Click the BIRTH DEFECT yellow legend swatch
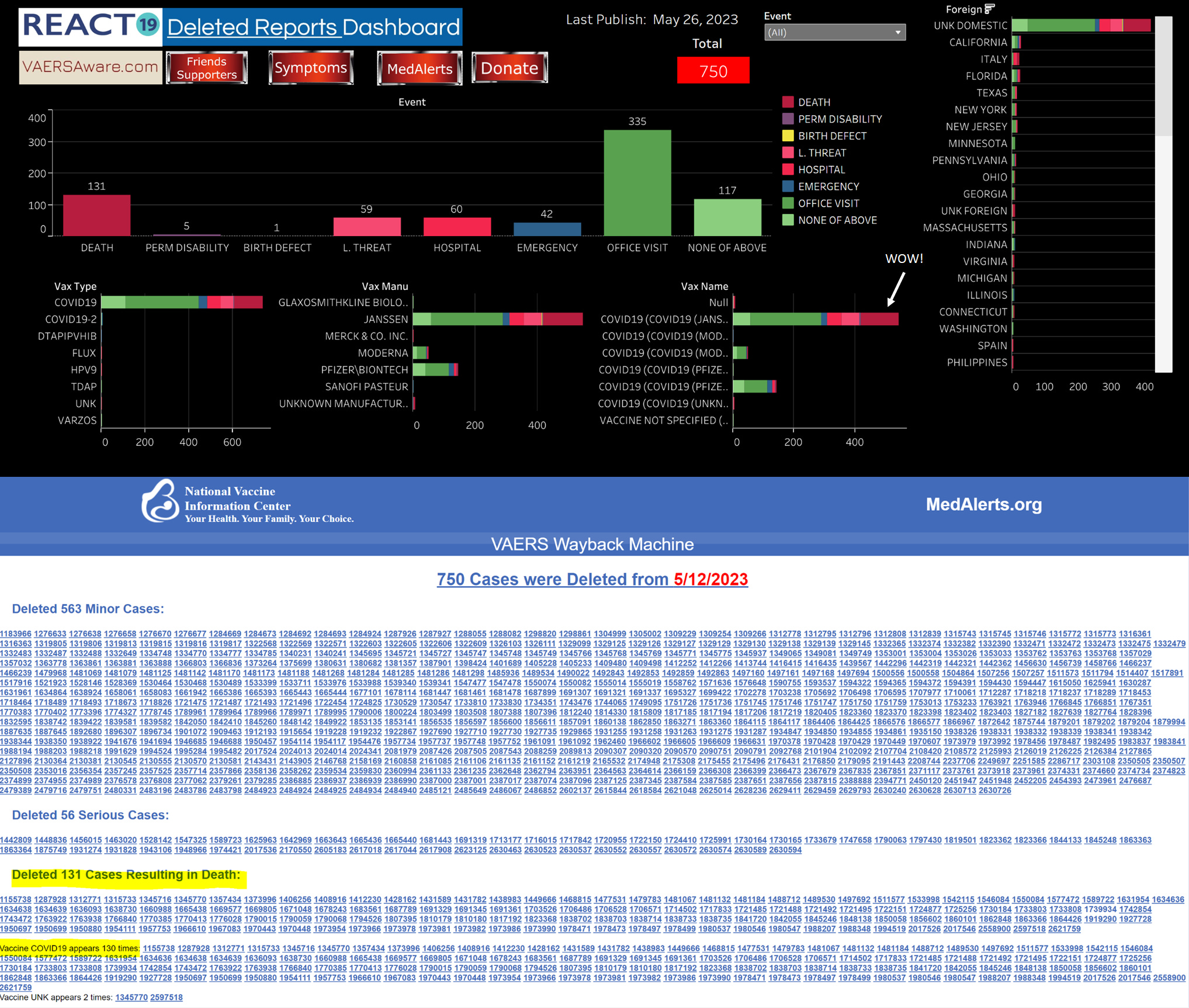 point(788,136)
